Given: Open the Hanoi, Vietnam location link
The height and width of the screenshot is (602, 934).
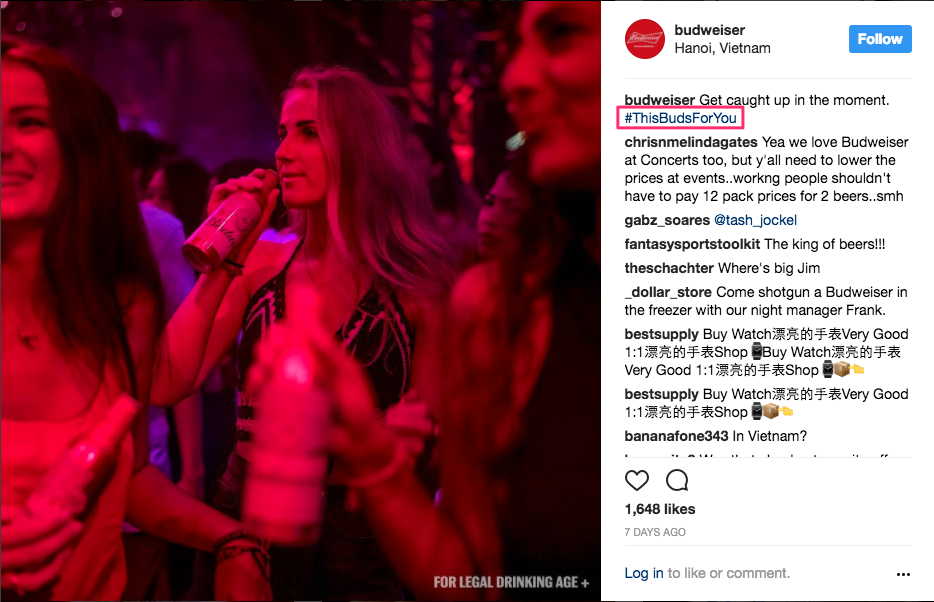Looking at the screenshot, I should 722,48.
